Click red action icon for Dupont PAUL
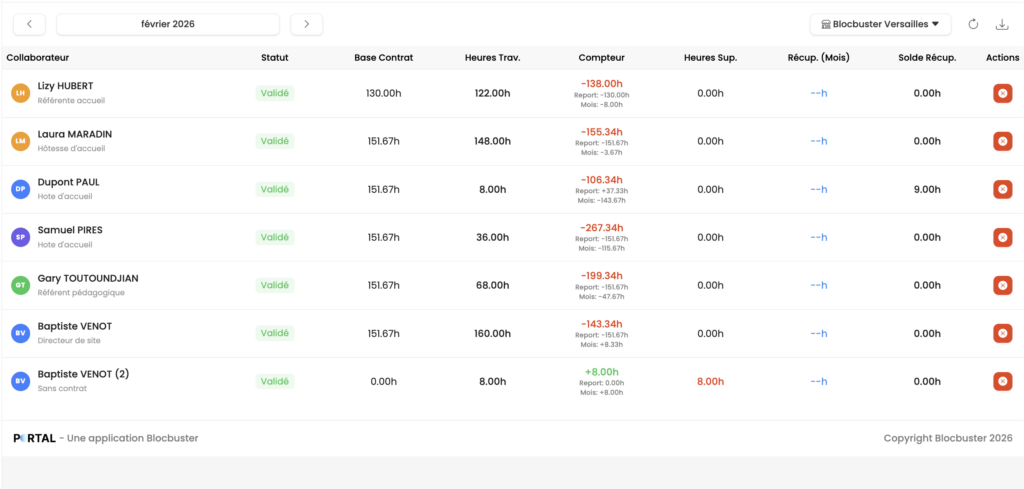This screenshot has width=1024, height=489. point(1002,189)
